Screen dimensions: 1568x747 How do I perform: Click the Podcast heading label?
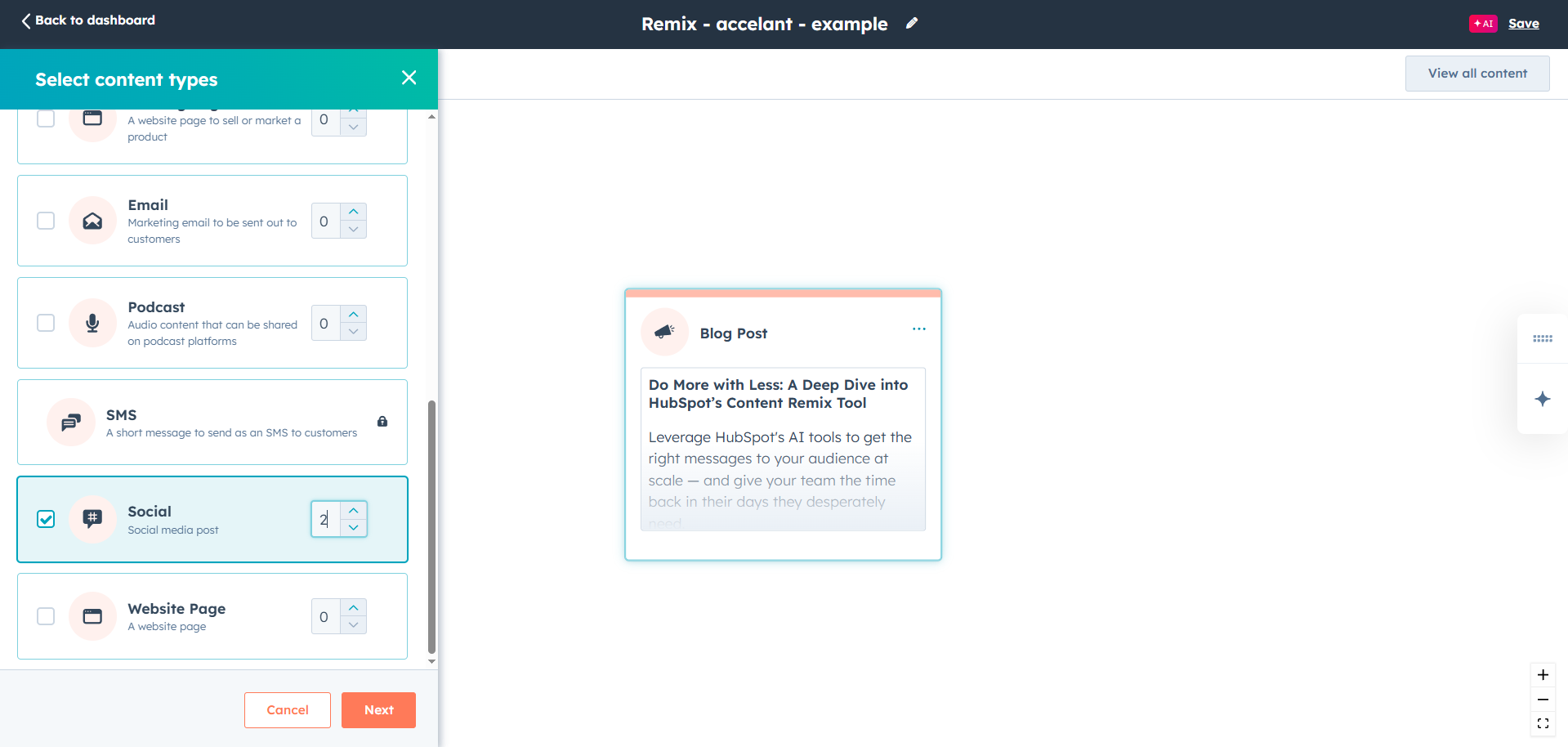pyautogui.click(x=156, y=307)
